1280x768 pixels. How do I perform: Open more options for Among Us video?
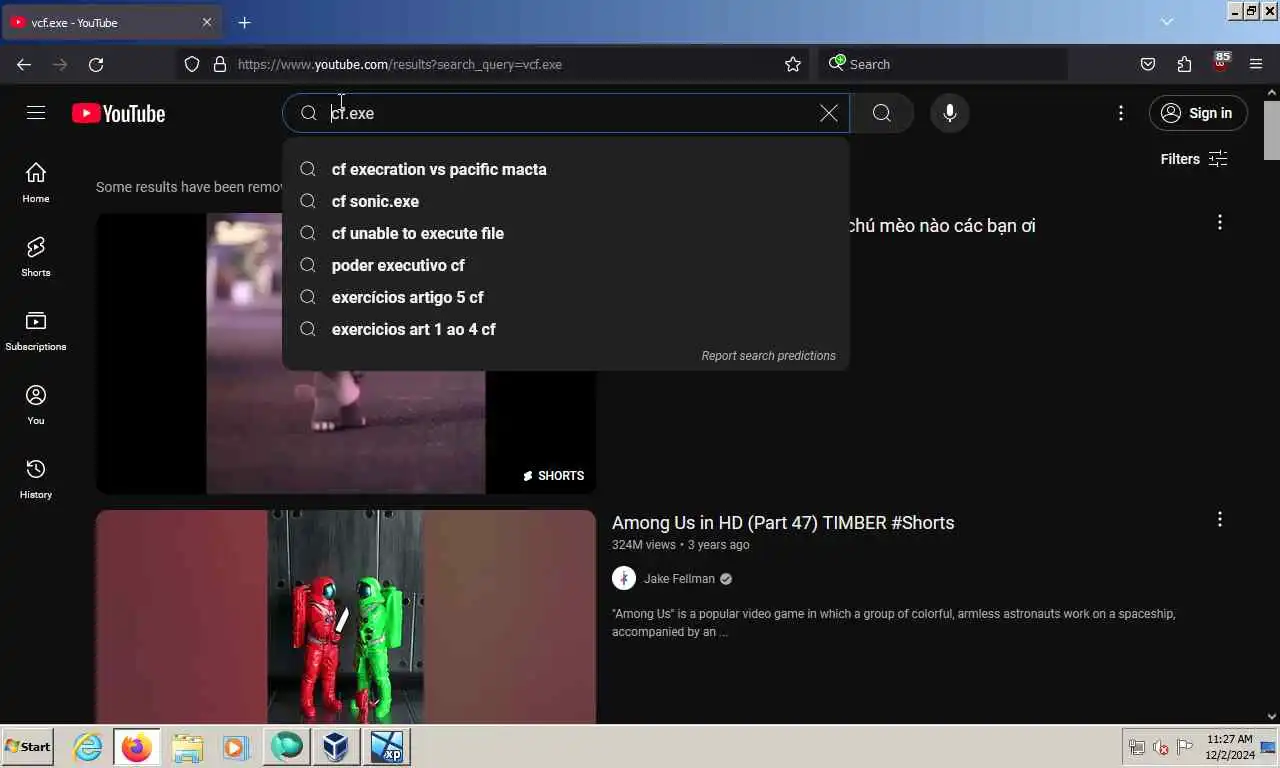[1219, 519]
